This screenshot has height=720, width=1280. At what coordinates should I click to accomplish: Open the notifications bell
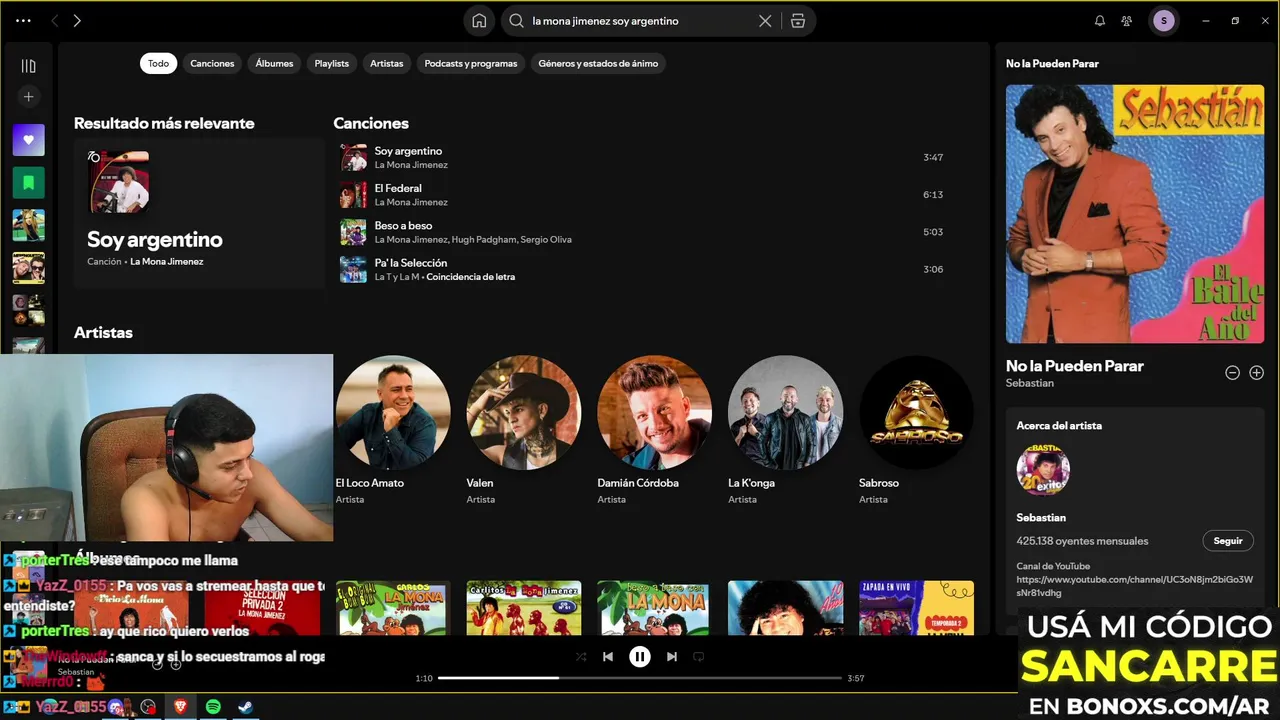pyautogui.click(x=1100, y=21)
